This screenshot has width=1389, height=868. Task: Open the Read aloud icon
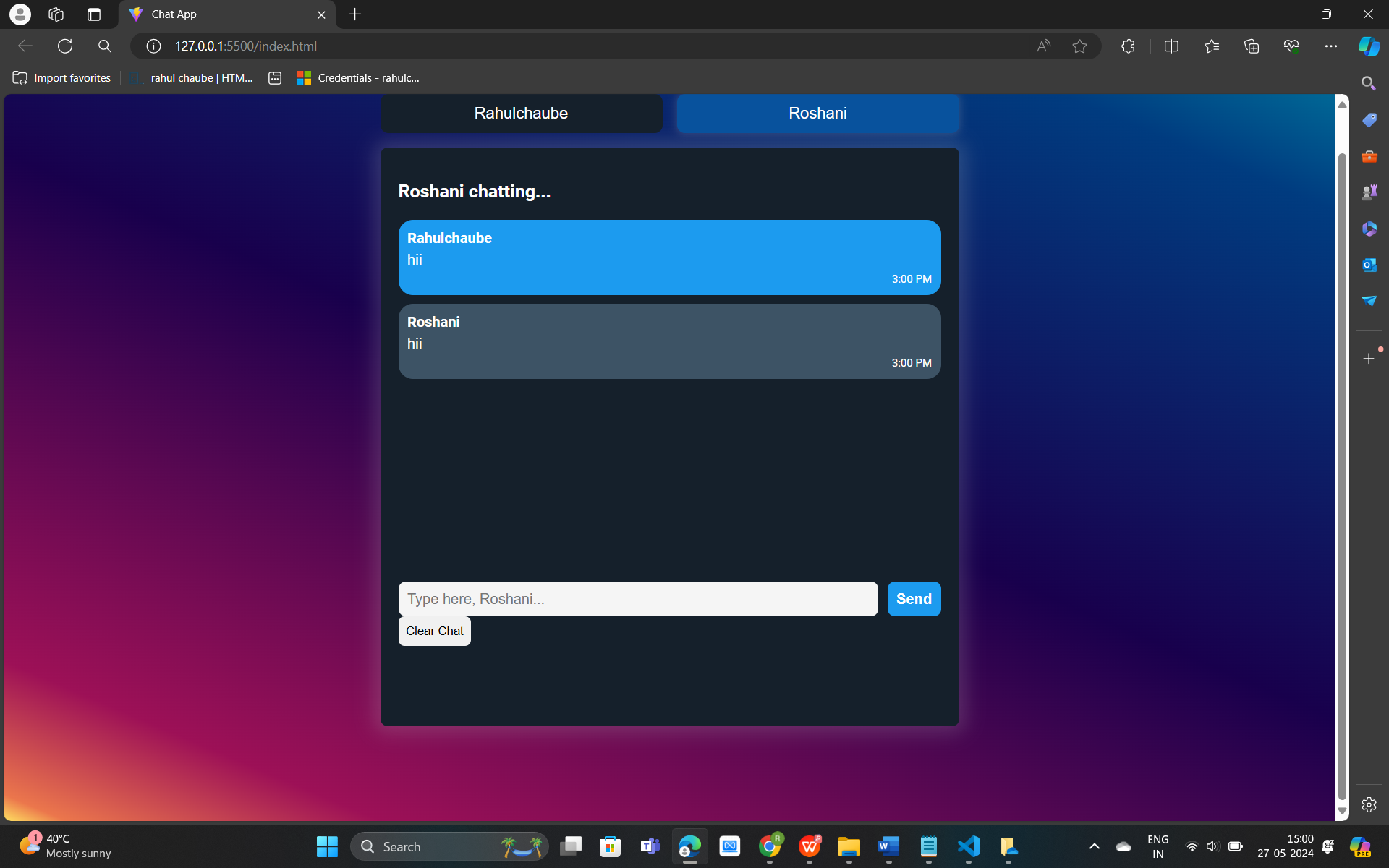tap(1043, 46)
